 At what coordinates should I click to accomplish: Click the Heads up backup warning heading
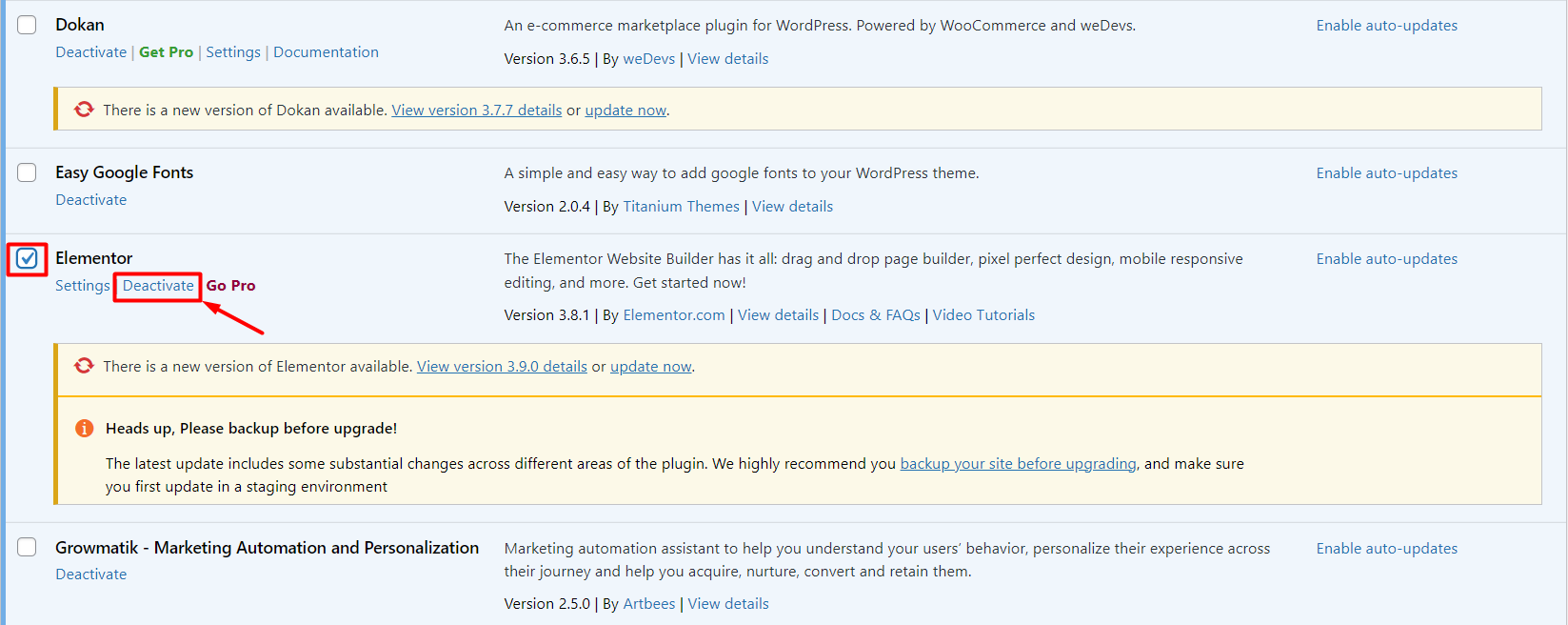[x=251, y=429]
